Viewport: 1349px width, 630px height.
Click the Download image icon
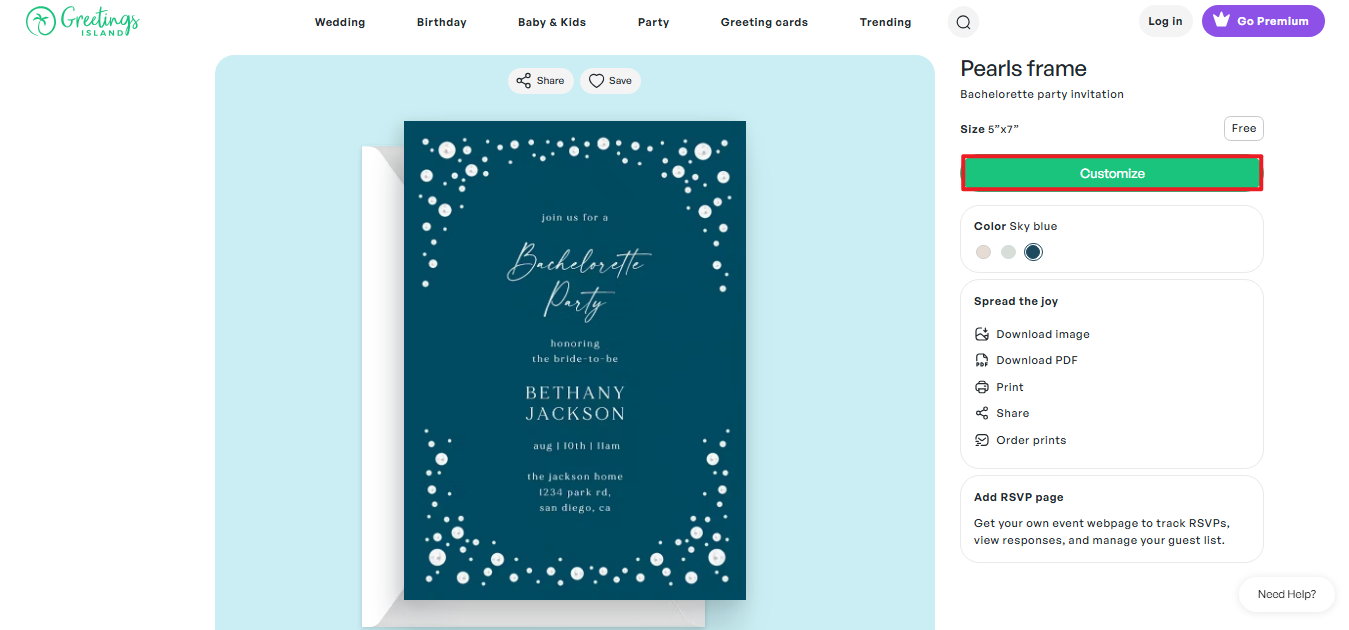[982, 334]
